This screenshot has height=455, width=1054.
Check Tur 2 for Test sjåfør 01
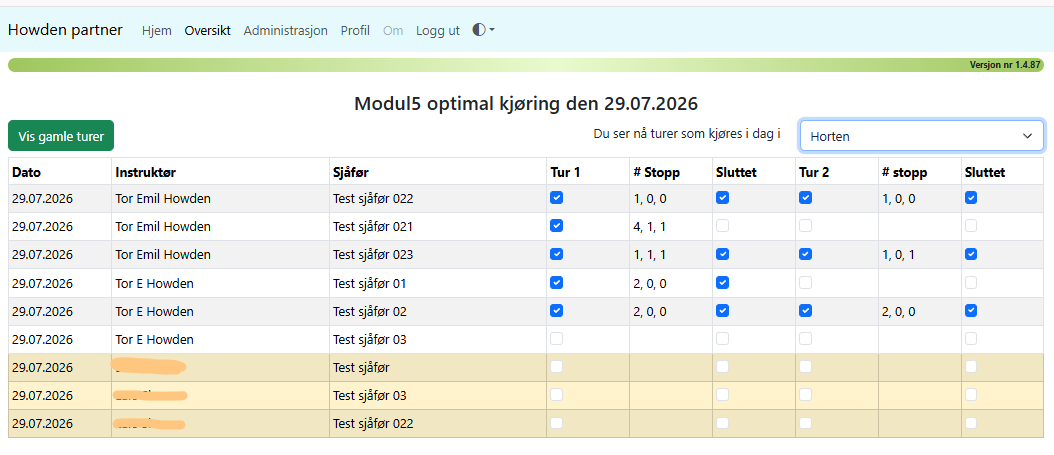tap(805, 283)
